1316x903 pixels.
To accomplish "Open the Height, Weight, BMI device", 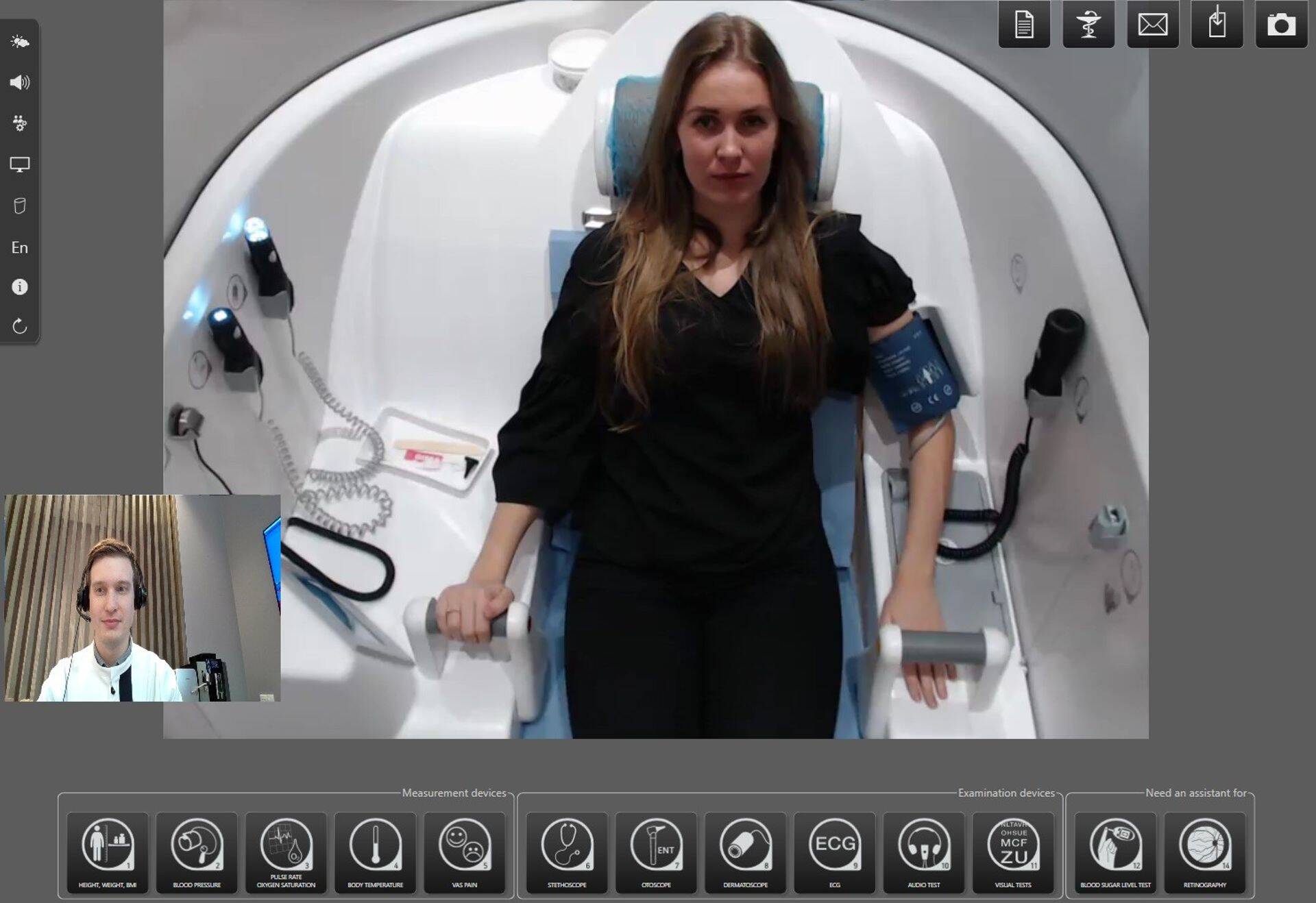I will pos(108,852).
